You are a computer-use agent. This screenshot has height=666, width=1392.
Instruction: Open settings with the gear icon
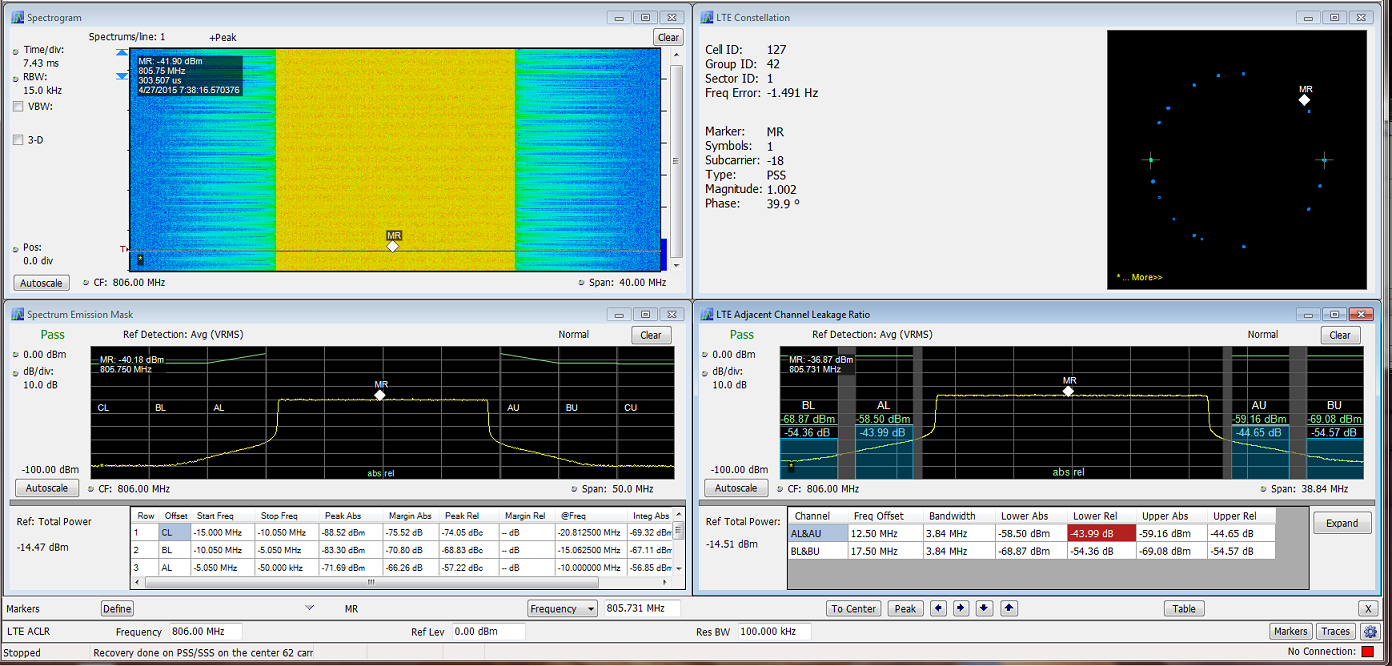[x=1370, y=631]
